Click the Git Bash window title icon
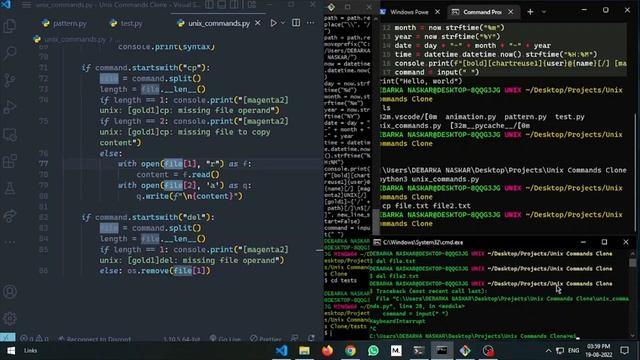The image size is (640, 360). [x=331, y=7]
